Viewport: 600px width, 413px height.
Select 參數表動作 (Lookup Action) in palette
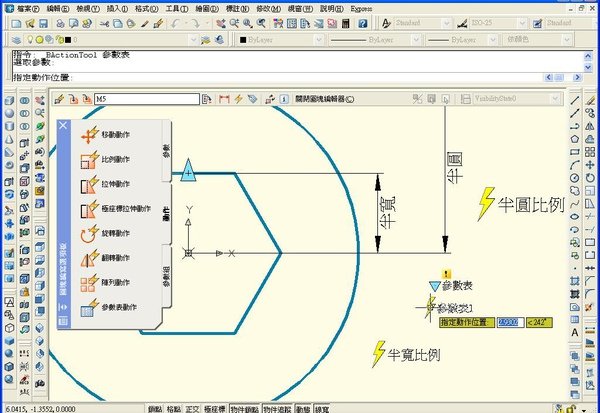click(x=109, y=307)
